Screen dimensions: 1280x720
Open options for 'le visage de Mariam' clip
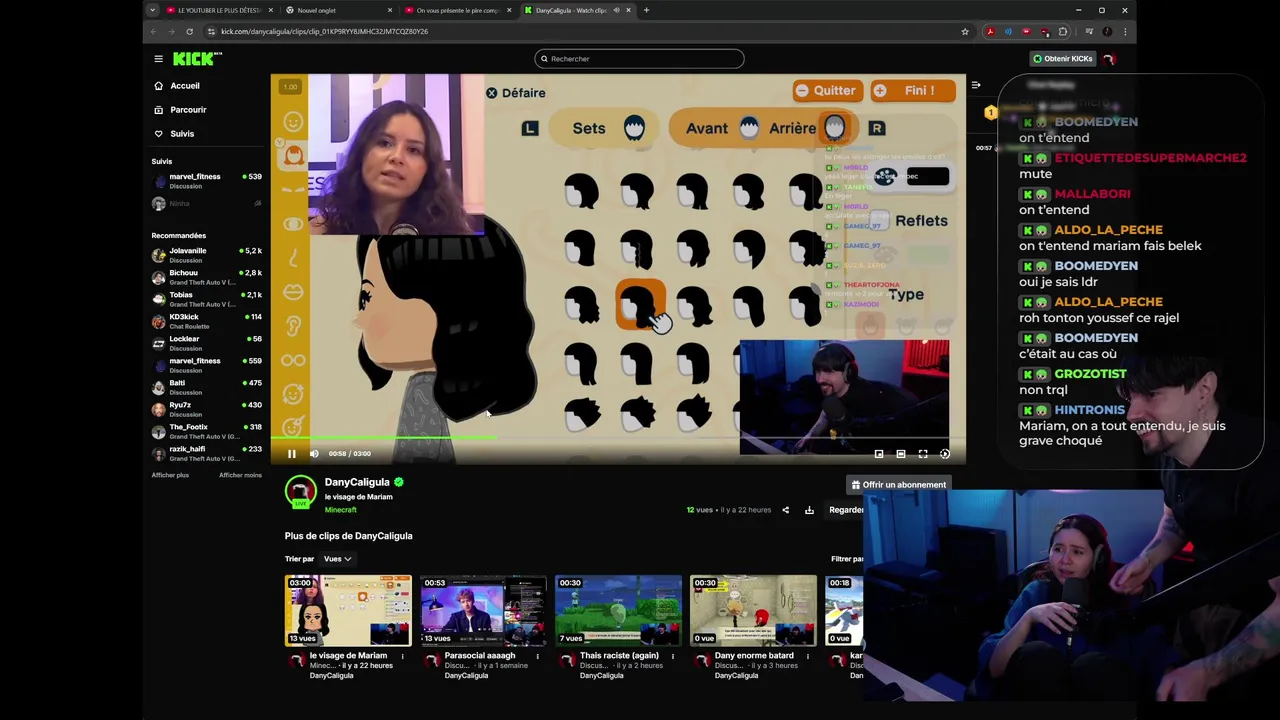tap(403, 657)
